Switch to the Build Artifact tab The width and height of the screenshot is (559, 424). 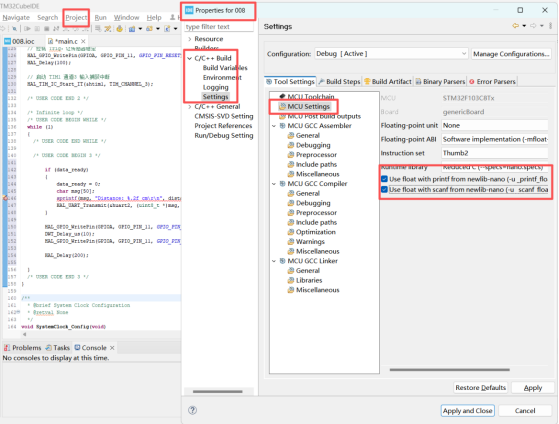pyautogui.click(x=388, y=82)
